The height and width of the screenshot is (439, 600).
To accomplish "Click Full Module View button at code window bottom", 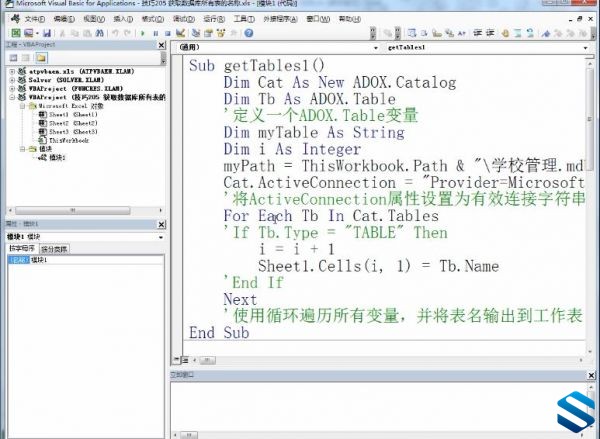I will coord(185,360).
